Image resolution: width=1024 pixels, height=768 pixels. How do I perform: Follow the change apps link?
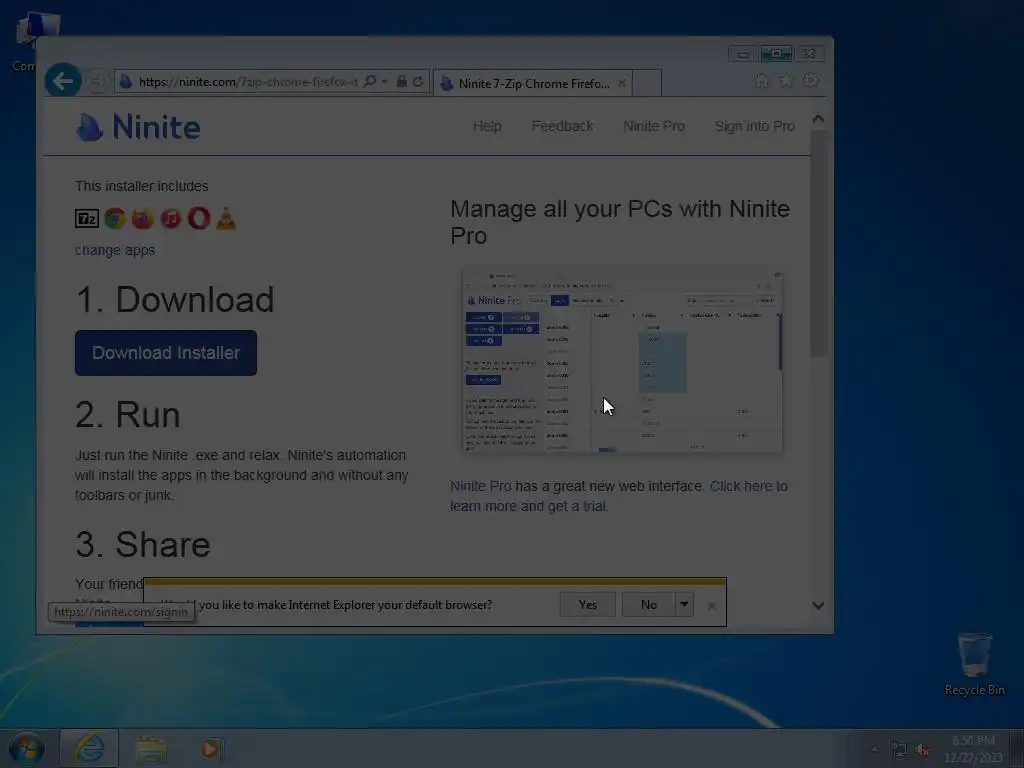click(x=115, y=250)
